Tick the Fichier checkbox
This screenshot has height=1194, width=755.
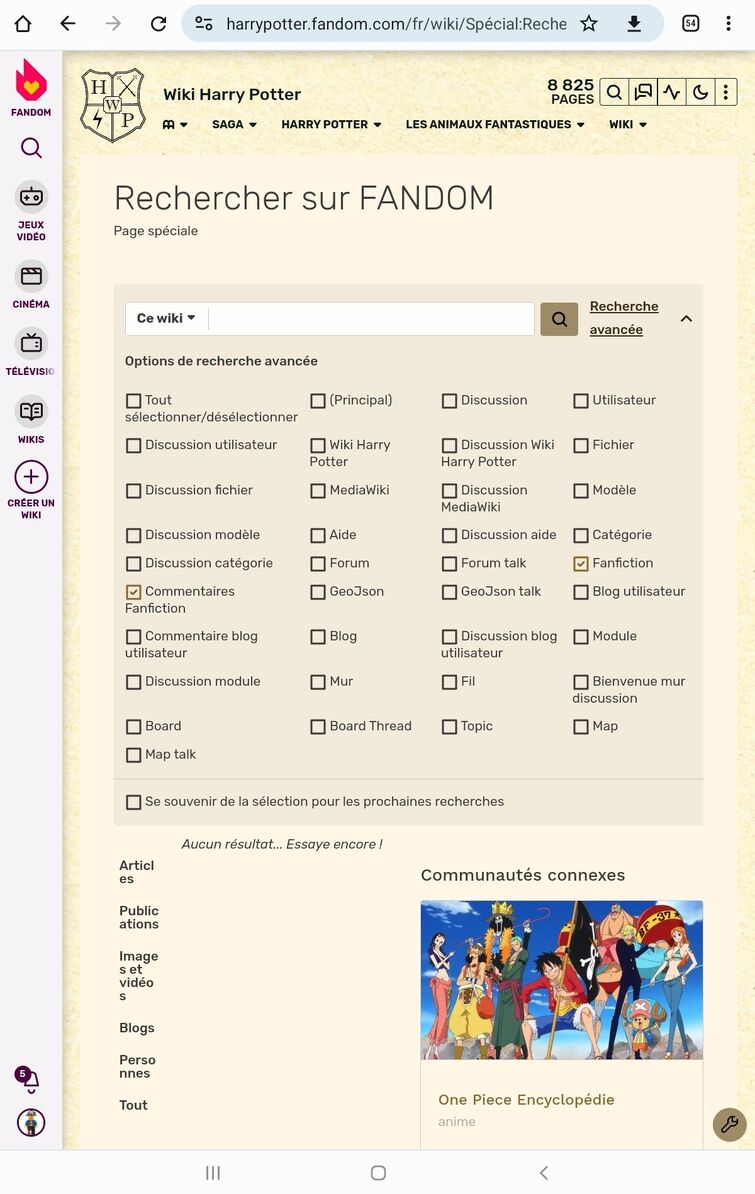click(581, 445)
